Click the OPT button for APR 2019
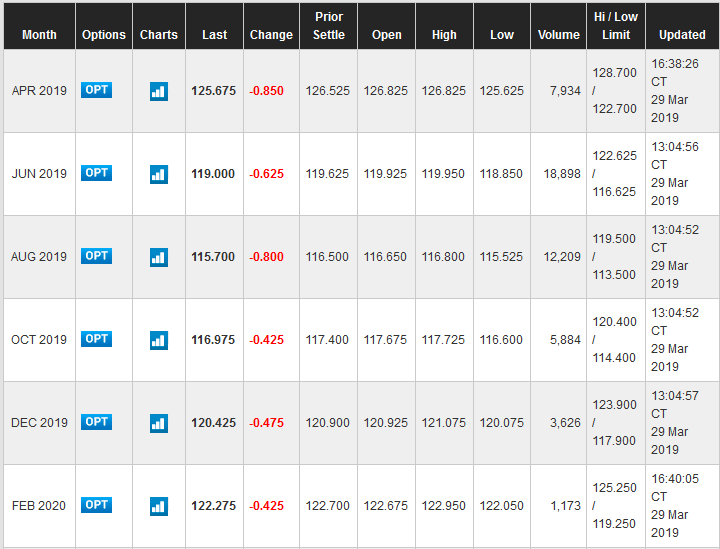This screenshot has width=720, height=549. (x=96, y=90)
